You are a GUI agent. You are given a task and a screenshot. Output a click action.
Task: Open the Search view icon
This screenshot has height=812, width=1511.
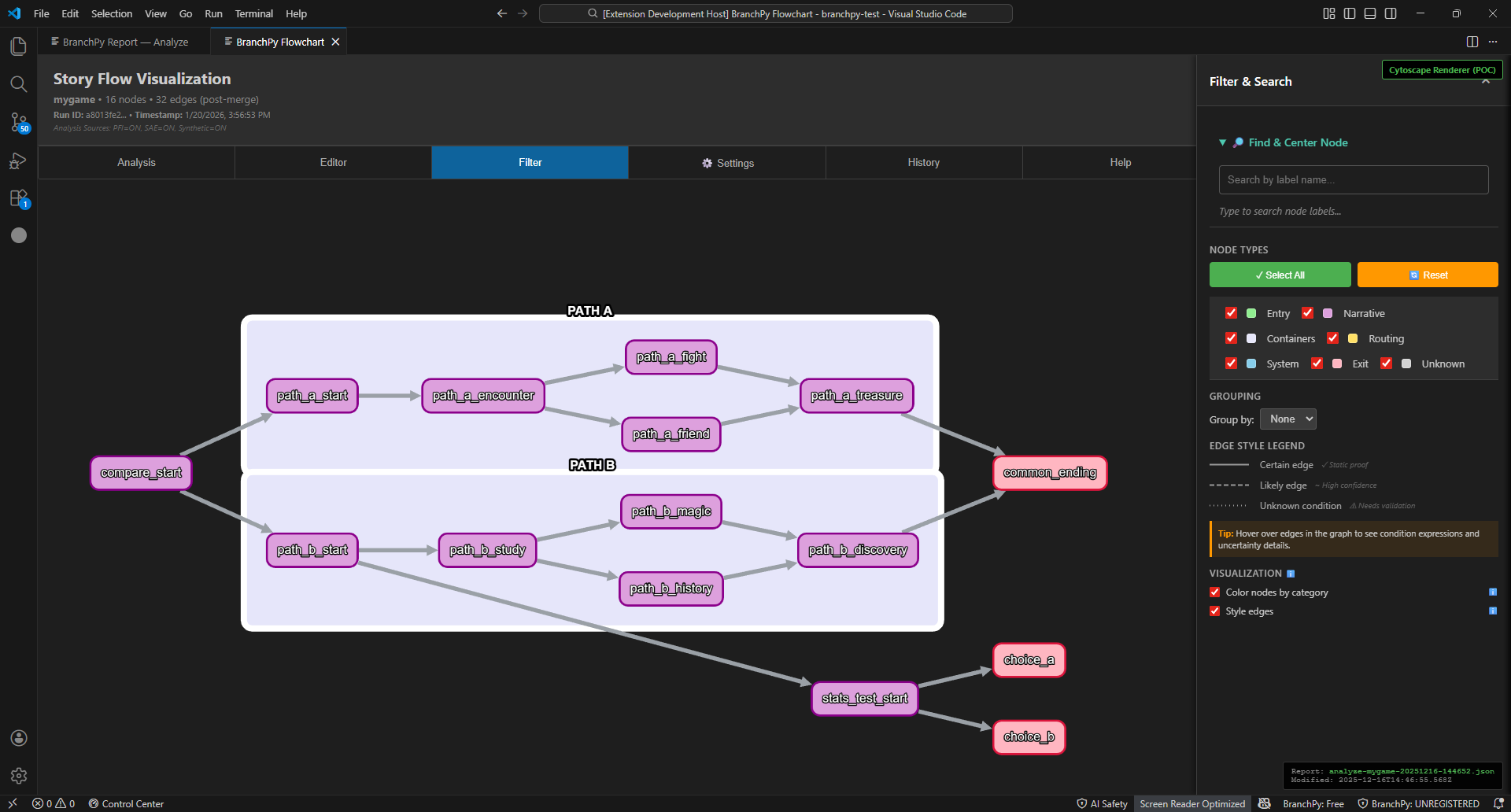[x=19, y=84]
